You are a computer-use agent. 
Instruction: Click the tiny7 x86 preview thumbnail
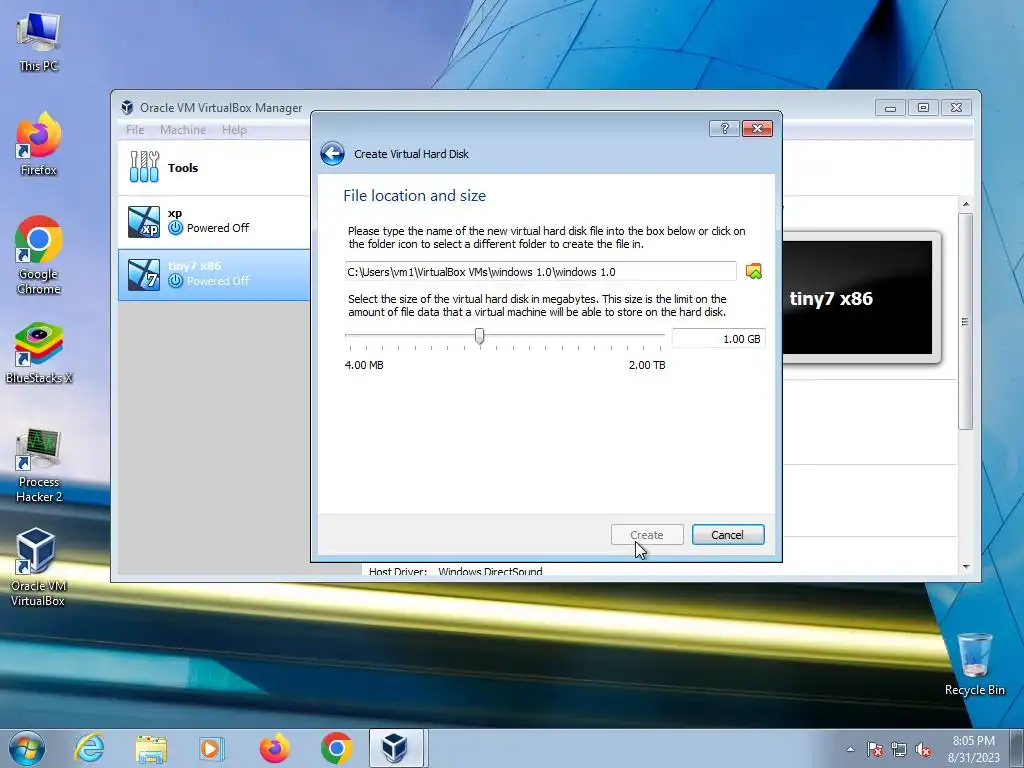coord(857,297)
